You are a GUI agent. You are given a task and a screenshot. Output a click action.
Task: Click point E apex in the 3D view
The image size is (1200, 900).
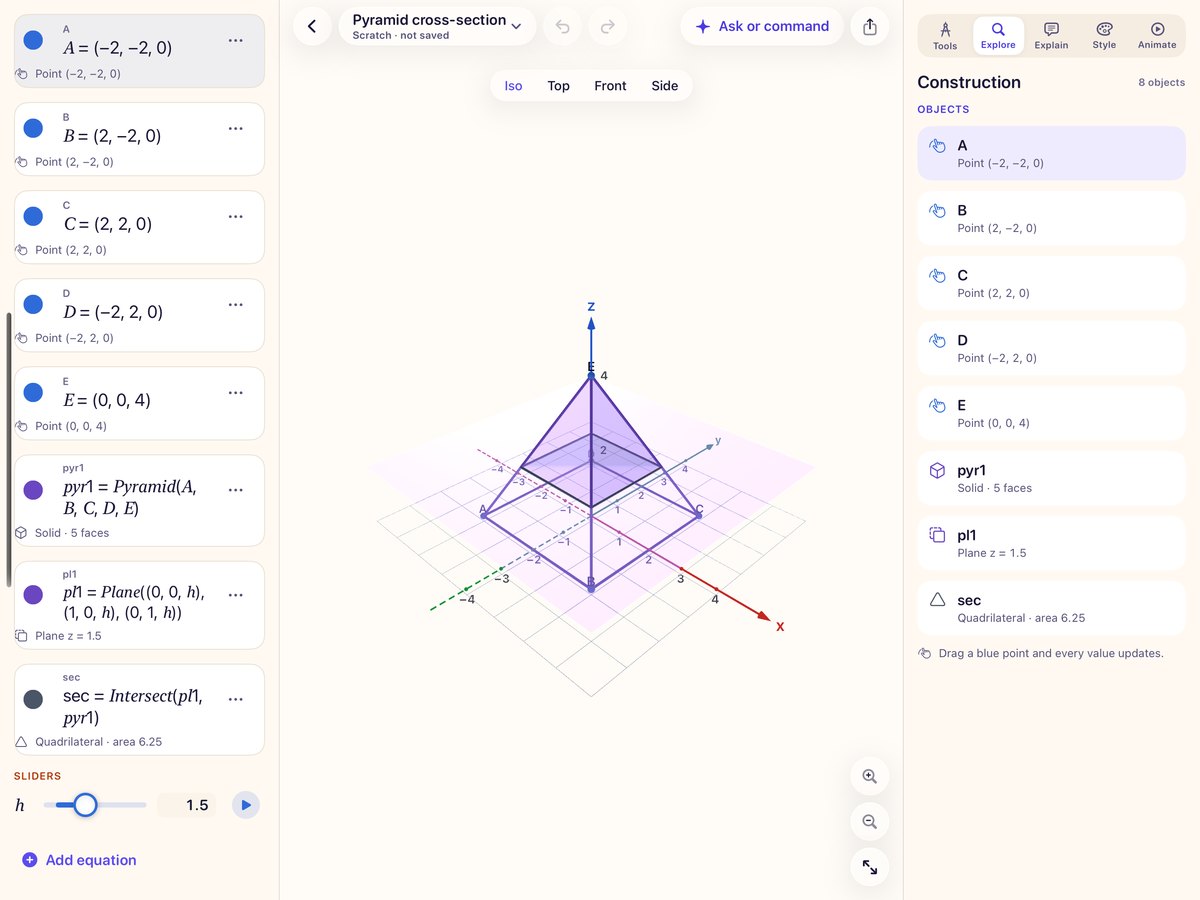tap(591, 375)
